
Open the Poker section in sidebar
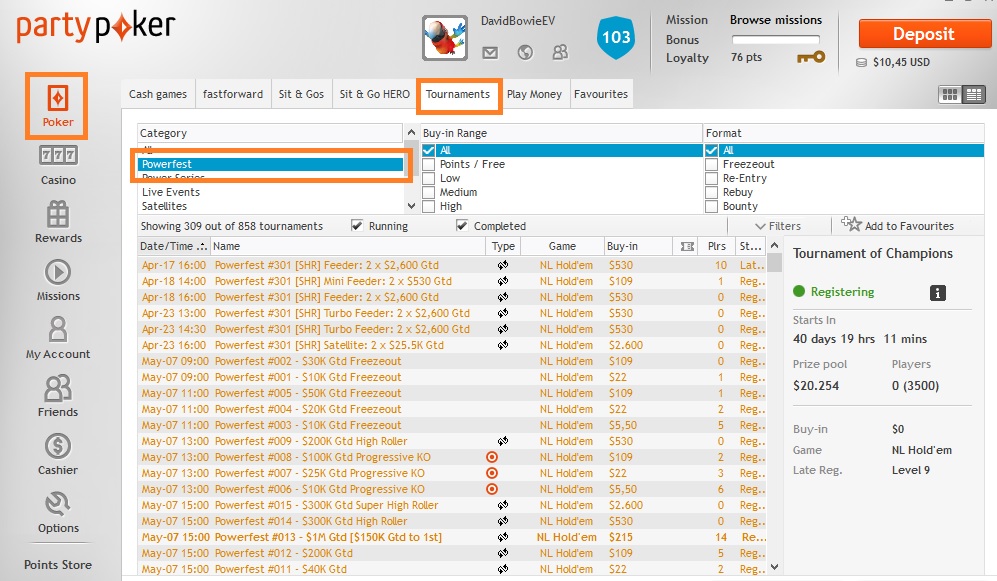pos(57,106)
